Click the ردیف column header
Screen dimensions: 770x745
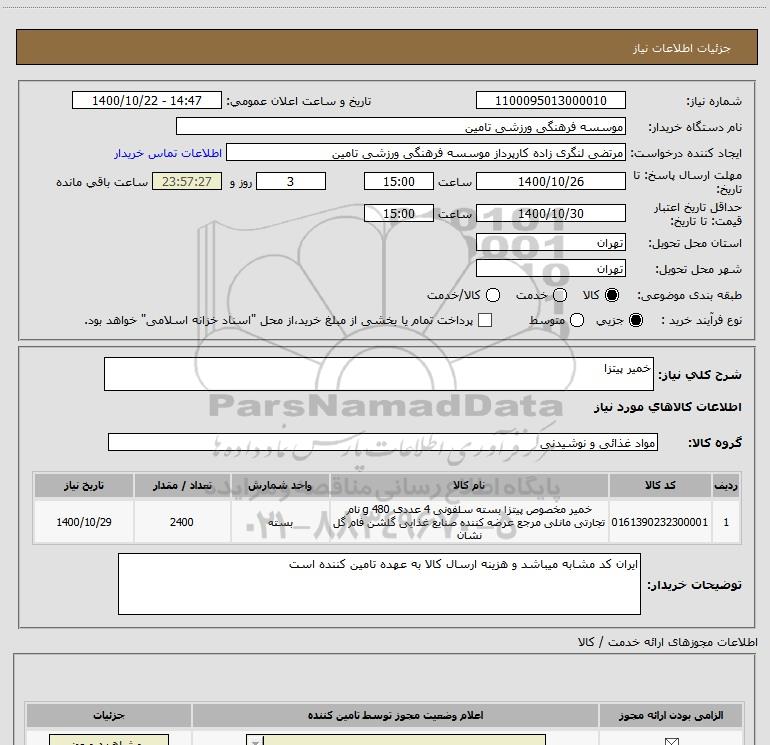(726, 485)
